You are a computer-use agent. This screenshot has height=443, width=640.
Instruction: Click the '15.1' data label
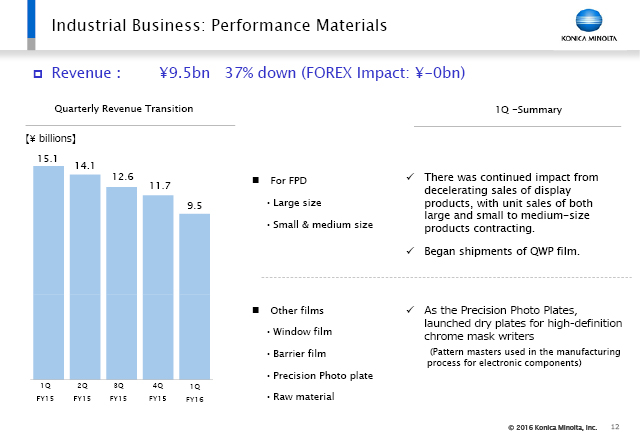point(48,159)
